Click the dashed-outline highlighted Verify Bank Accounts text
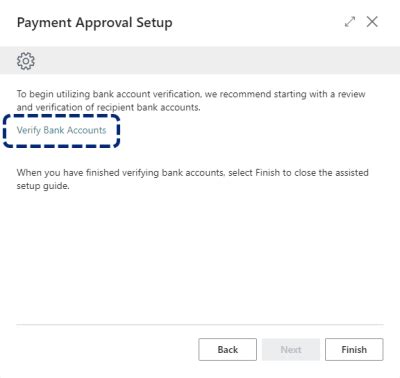 coord(61,130)
